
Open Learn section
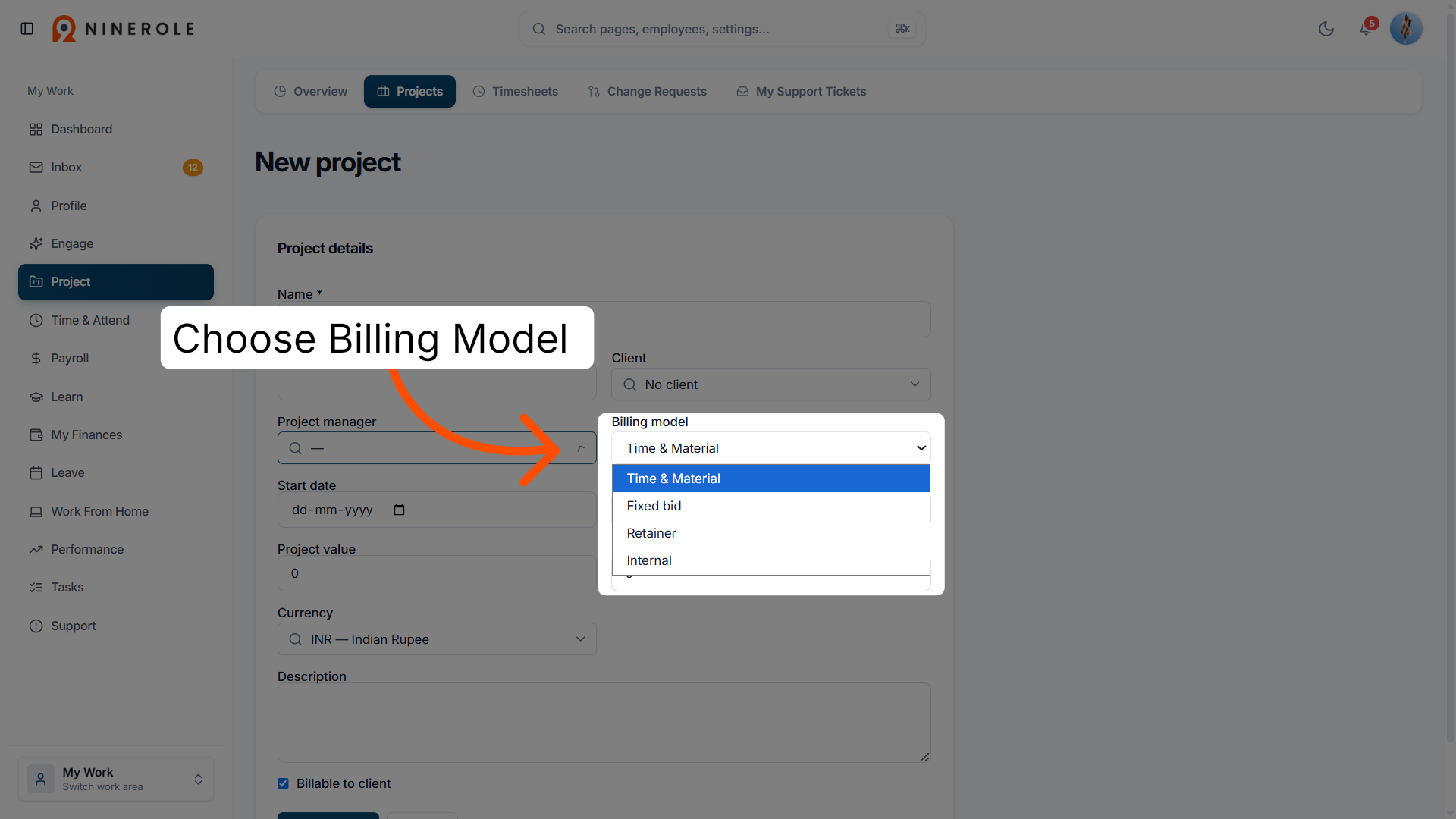click(116, 397)
